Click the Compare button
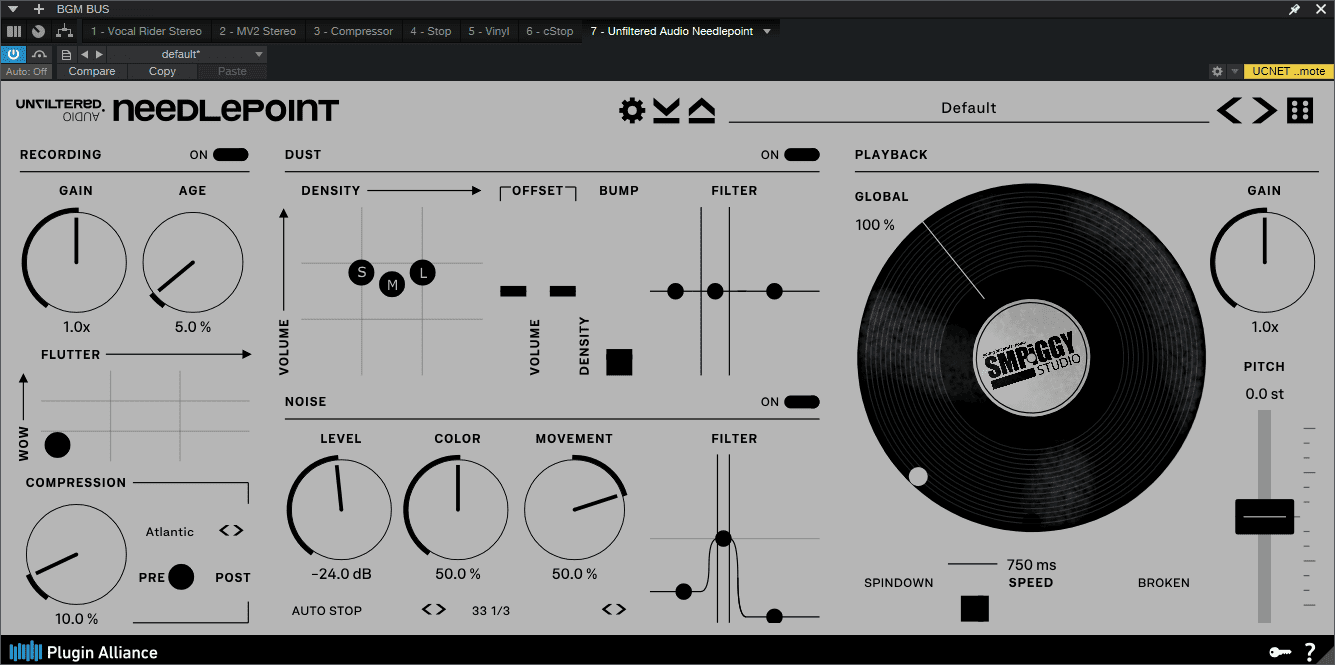 (92, 71)
